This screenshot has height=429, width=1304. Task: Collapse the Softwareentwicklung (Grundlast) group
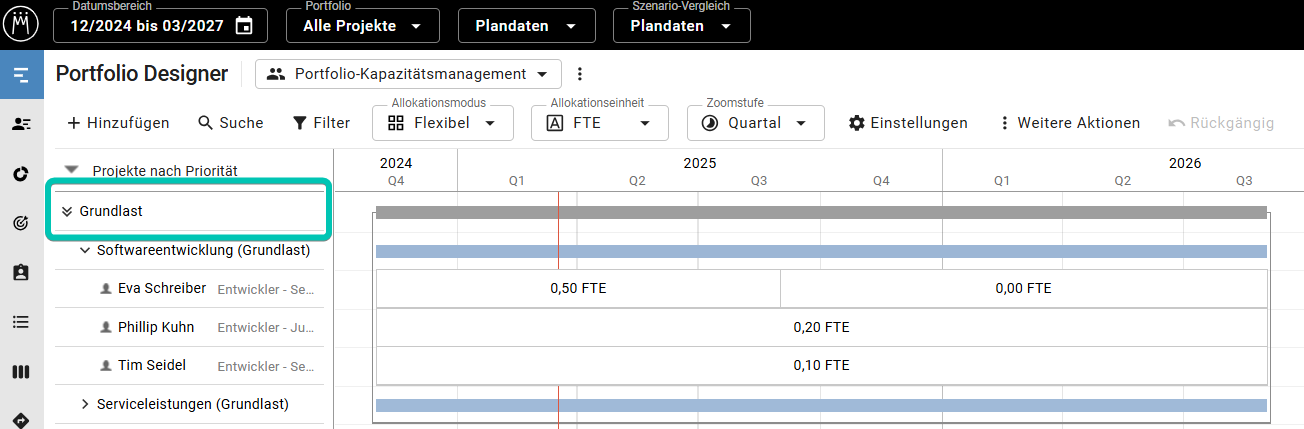pyautogui.click(x=85, y=250)
